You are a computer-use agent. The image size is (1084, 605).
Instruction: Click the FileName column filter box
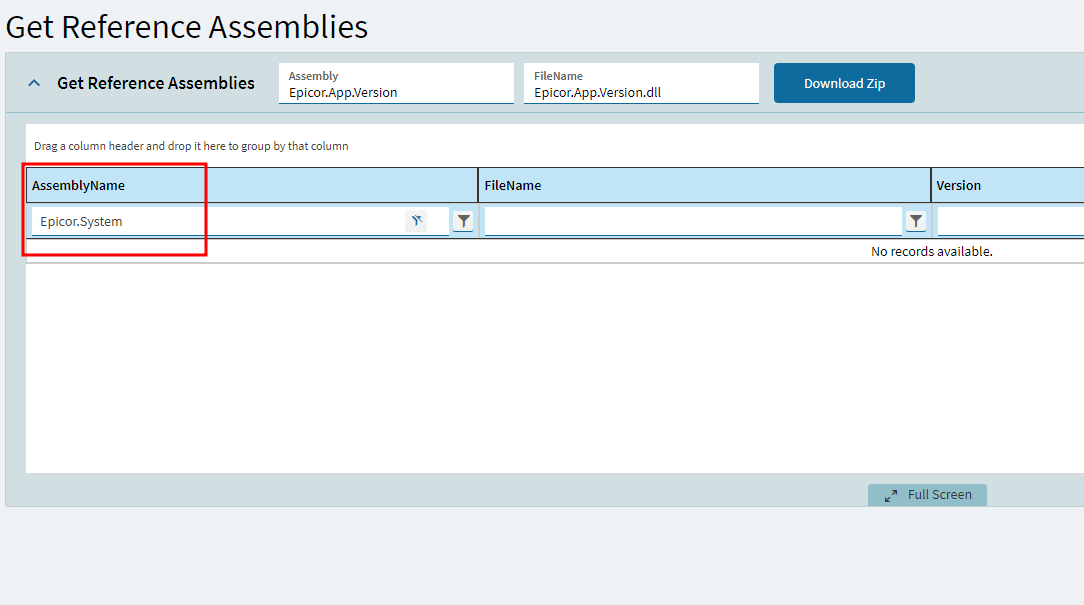(x=693, y=221)
